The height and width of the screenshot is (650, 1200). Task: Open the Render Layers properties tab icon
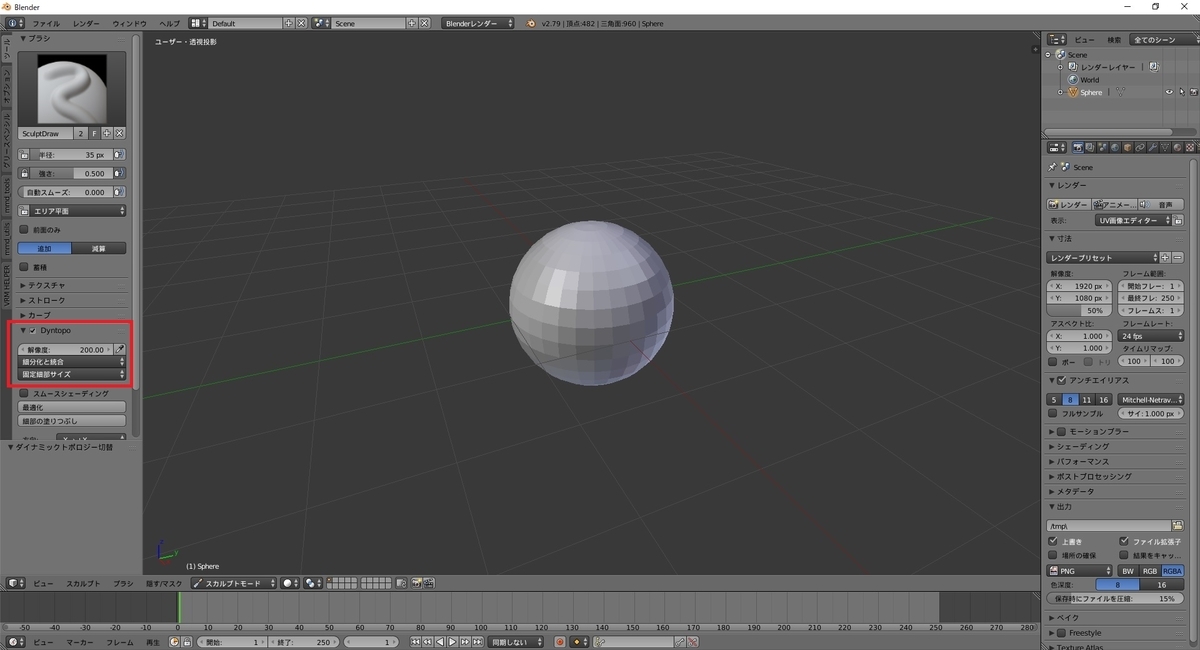click(1090, 148)
